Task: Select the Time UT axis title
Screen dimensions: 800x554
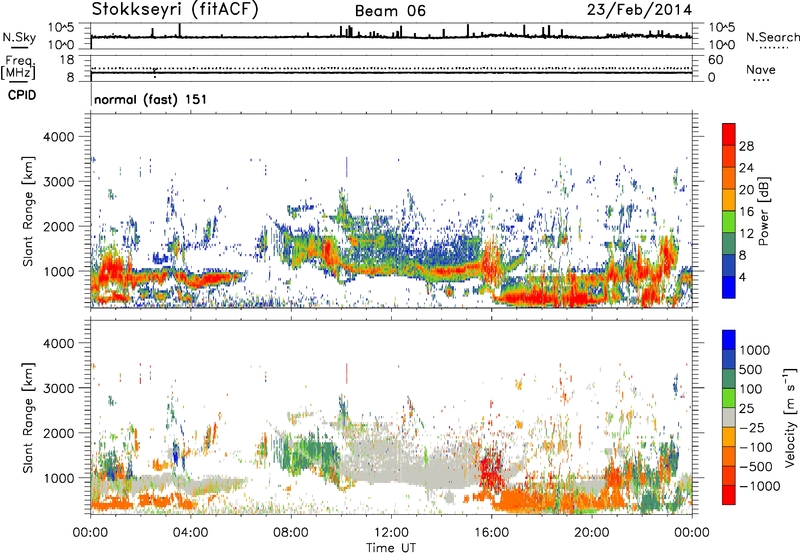Action: coord(391,548)
